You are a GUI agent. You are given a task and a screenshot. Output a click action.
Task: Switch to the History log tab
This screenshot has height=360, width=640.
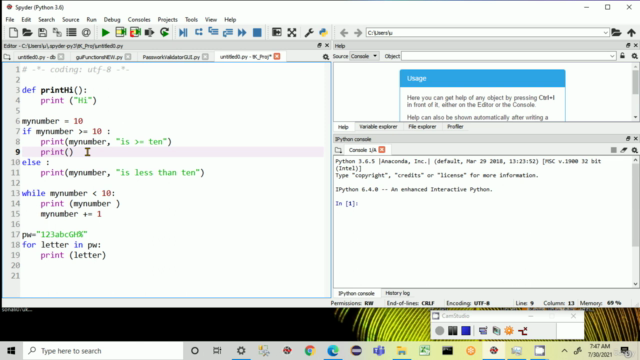(397, 293)
